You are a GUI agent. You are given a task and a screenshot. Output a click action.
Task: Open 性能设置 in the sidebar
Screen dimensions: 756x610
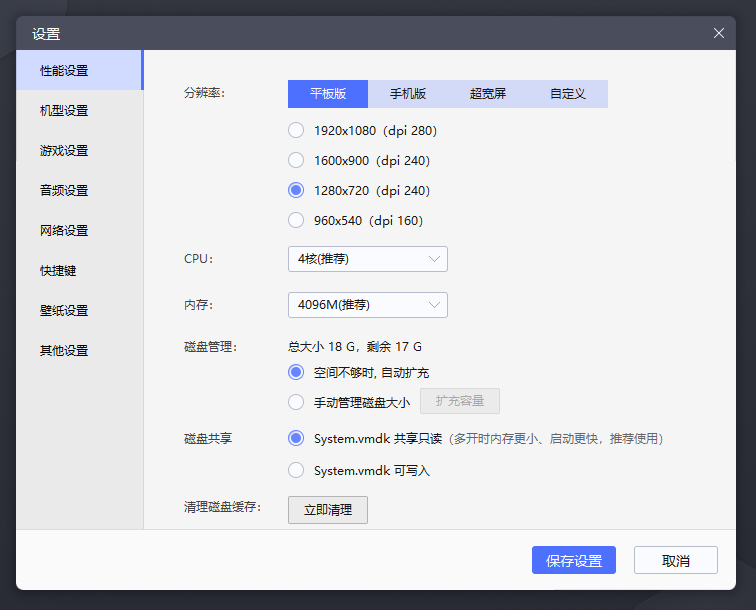[80, 70]
